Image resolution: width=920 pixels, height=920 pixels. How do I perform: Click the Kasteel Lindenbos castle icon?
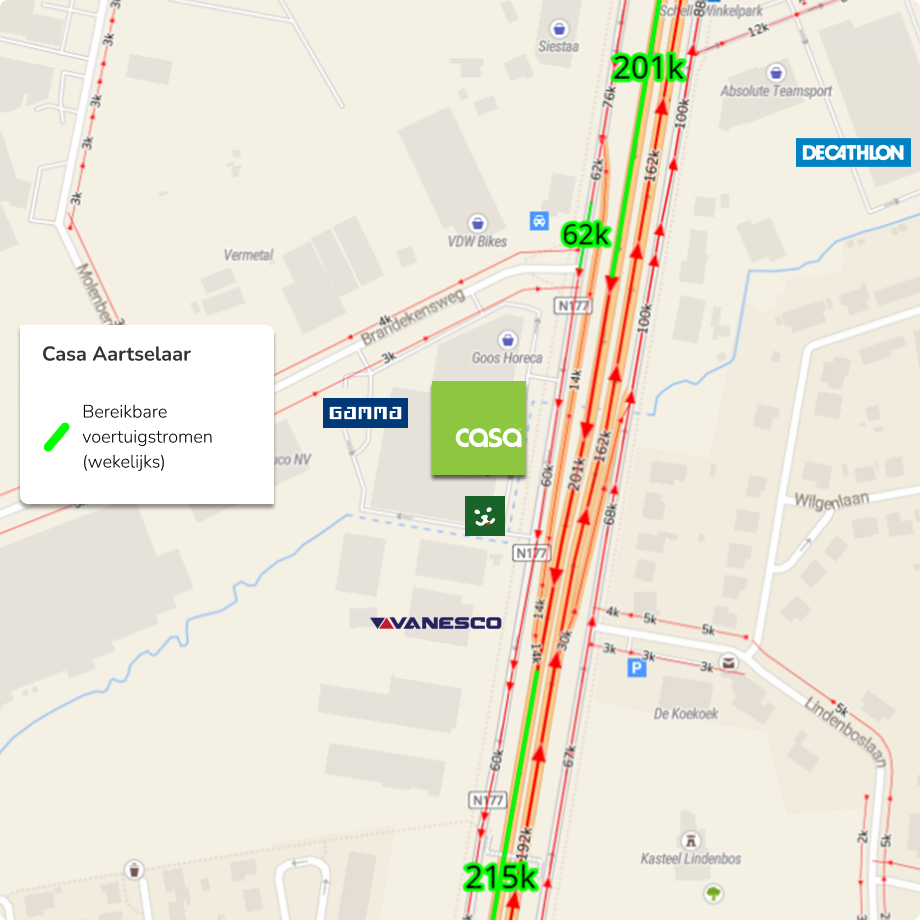(691, 841)
